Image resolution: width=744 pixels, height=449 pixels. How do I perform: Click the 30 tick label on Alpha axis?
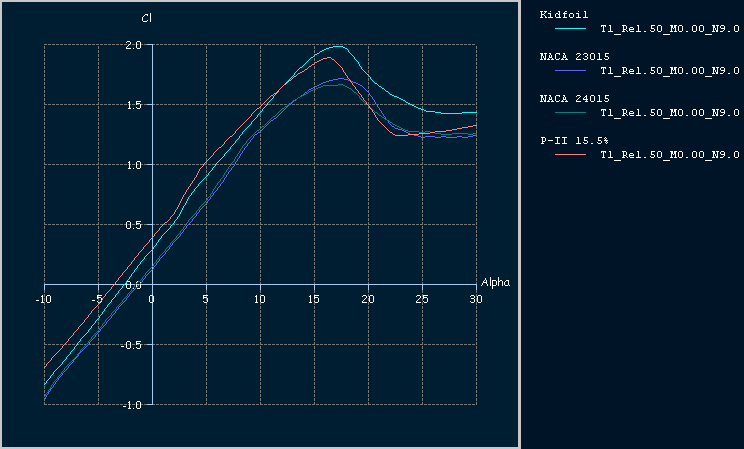(476, 298)
